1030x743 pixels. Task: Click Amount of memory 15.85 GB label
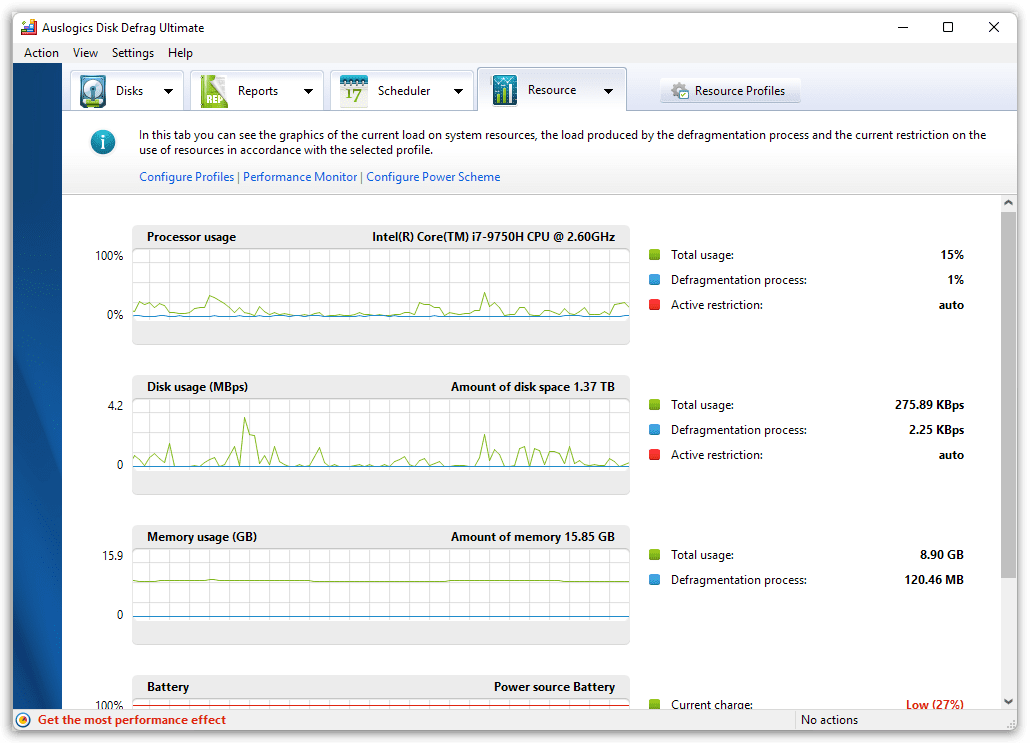(x=533, y=537)
